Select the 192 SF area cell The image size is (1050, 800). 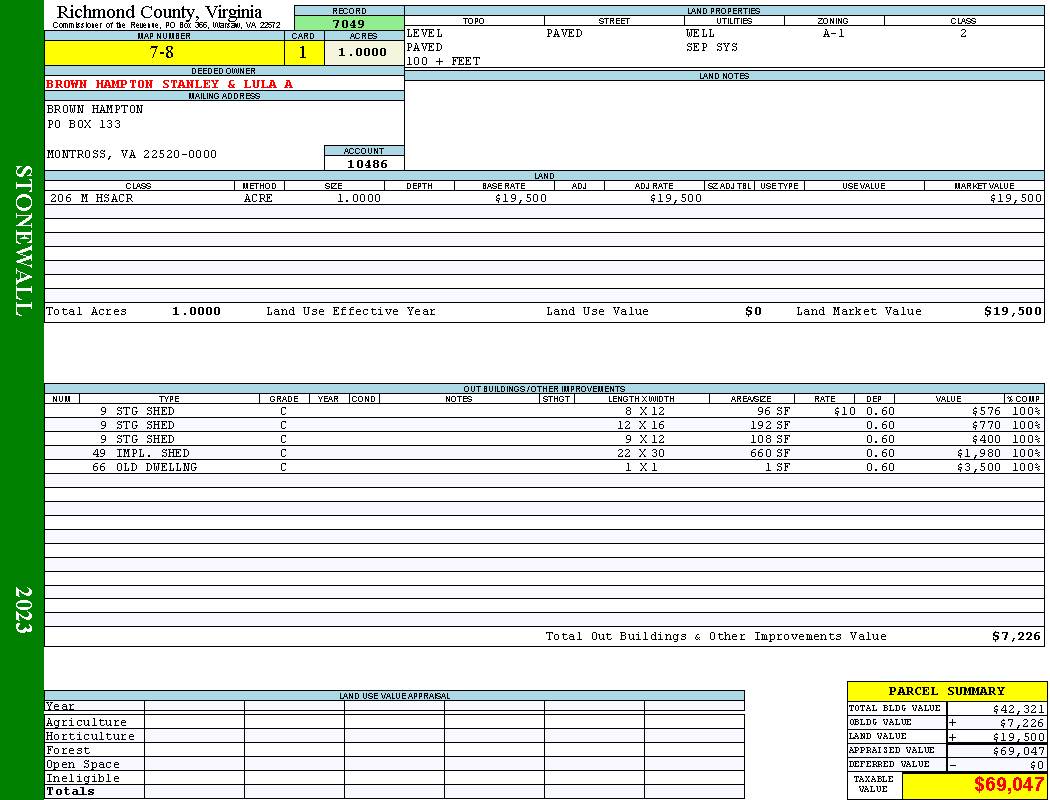[770, 426]
